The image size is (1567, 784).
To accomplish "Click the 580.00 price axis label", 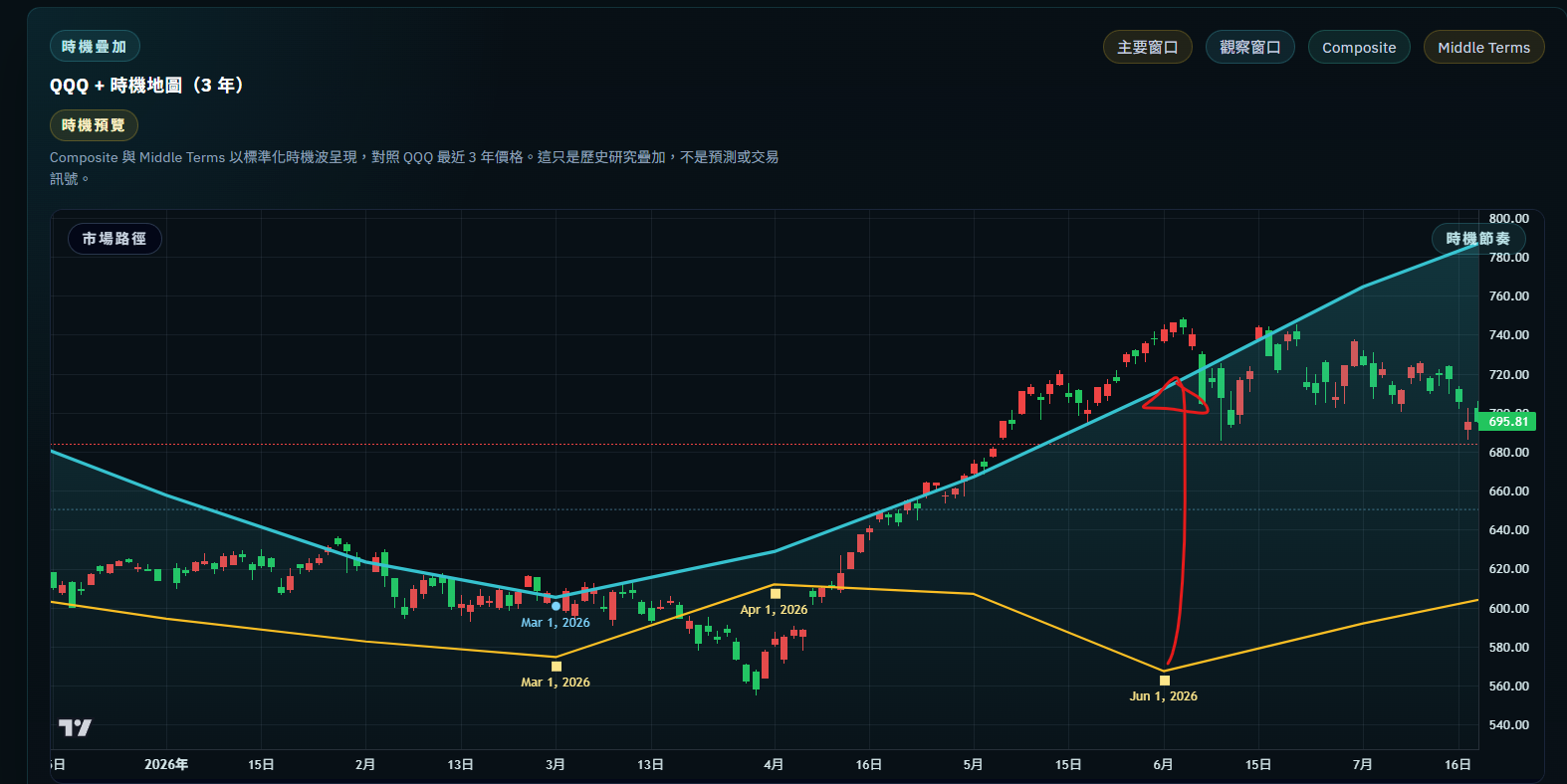I will (x=1509, y=648).
